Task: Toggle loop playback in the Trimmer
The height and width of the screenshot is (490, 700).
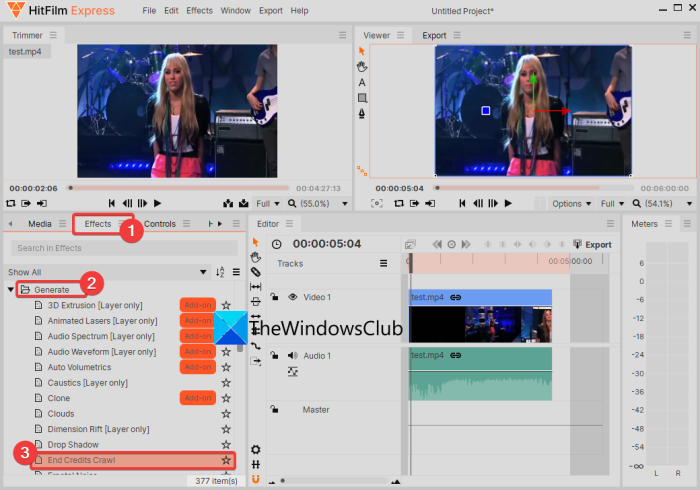Action: pos(12,203)
